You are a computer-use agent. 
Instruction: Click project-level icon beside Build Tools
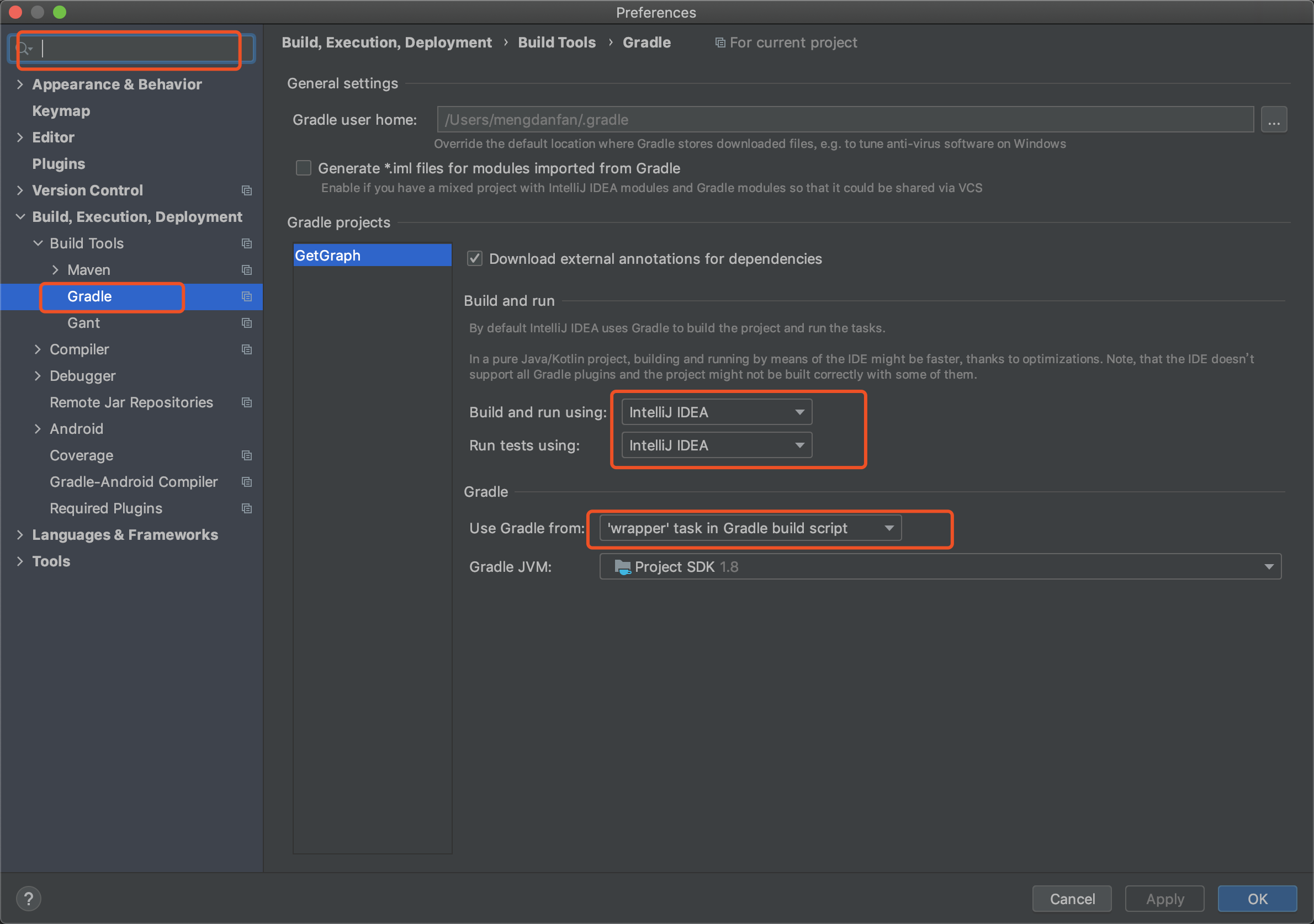[x=247, y=244]
